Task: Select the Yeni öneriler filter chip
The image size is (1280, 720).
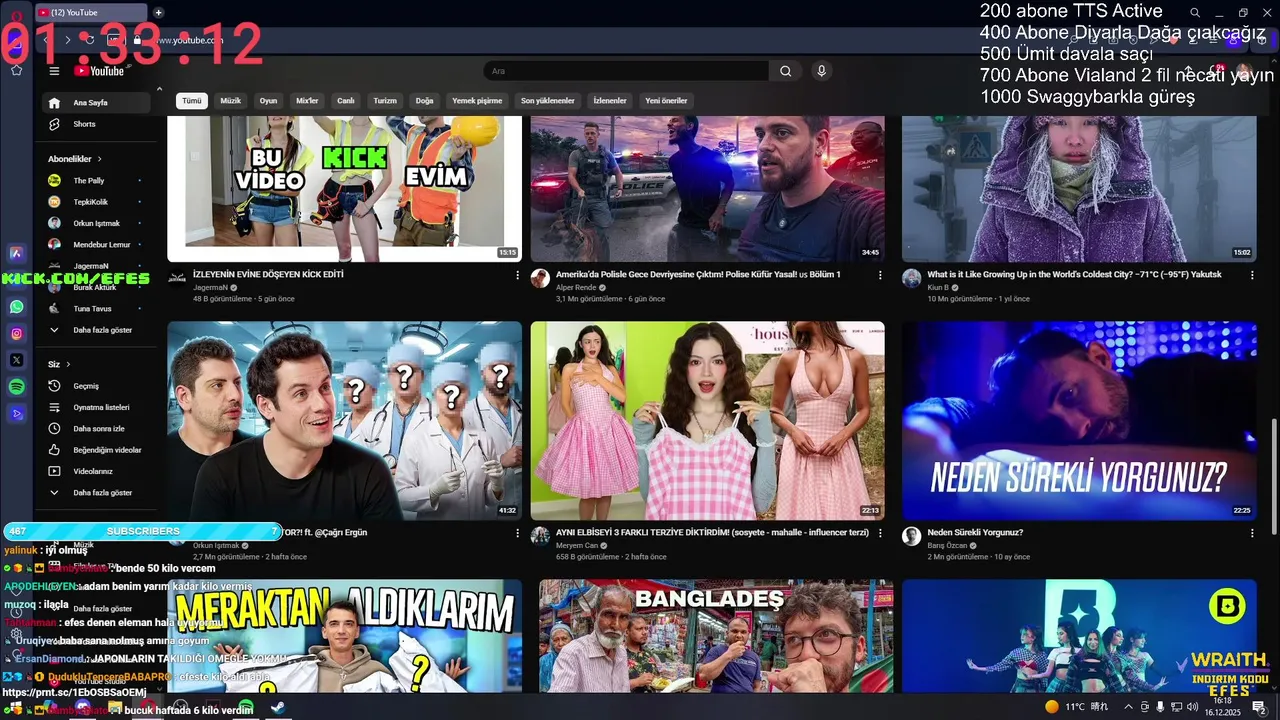Action: (666, 101)
